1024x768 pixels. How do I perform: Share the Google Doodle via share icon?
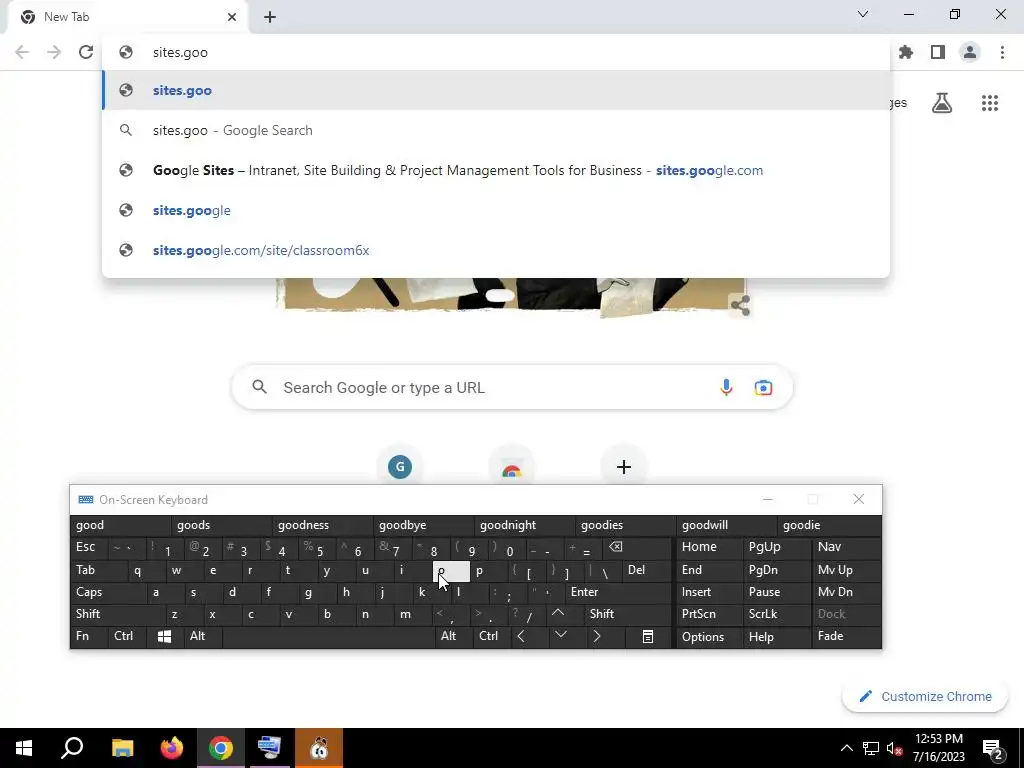pyautogui.click(x=740, y=305)
